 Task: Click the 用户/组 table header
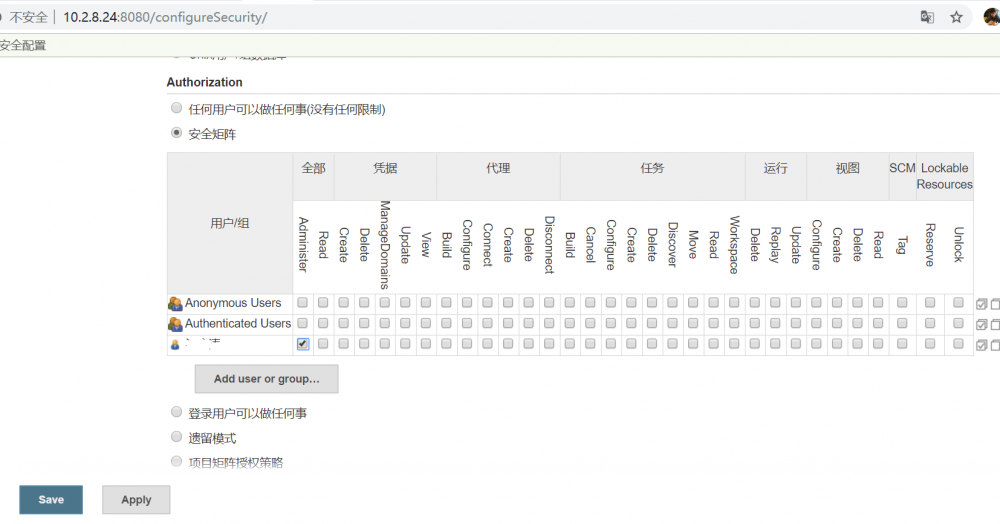point(230,223)
